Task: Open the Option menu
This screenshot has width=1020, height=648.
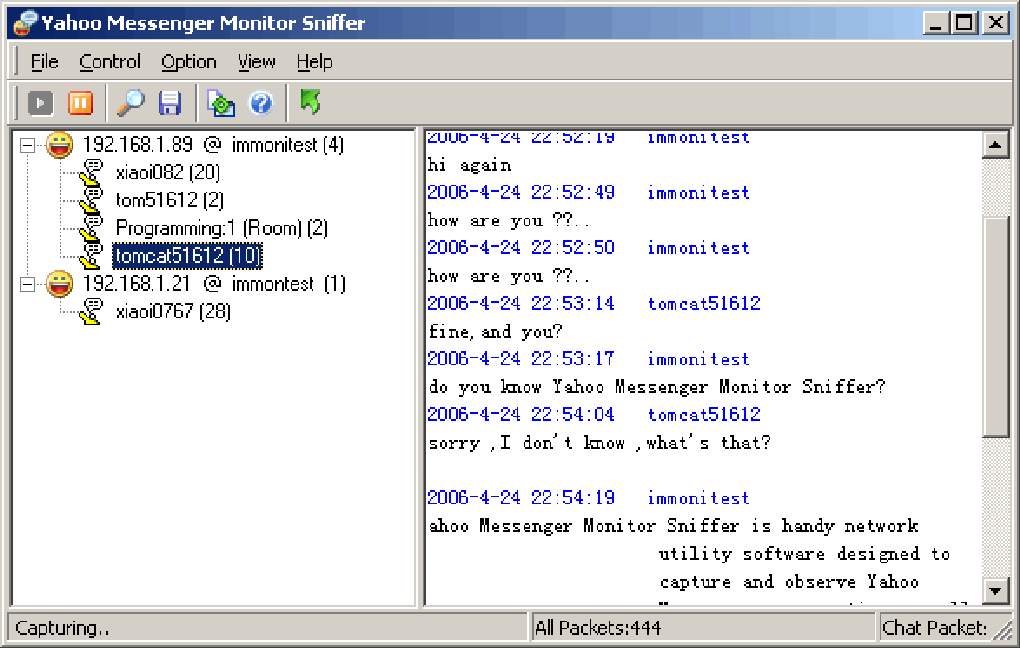Action: 189,62
